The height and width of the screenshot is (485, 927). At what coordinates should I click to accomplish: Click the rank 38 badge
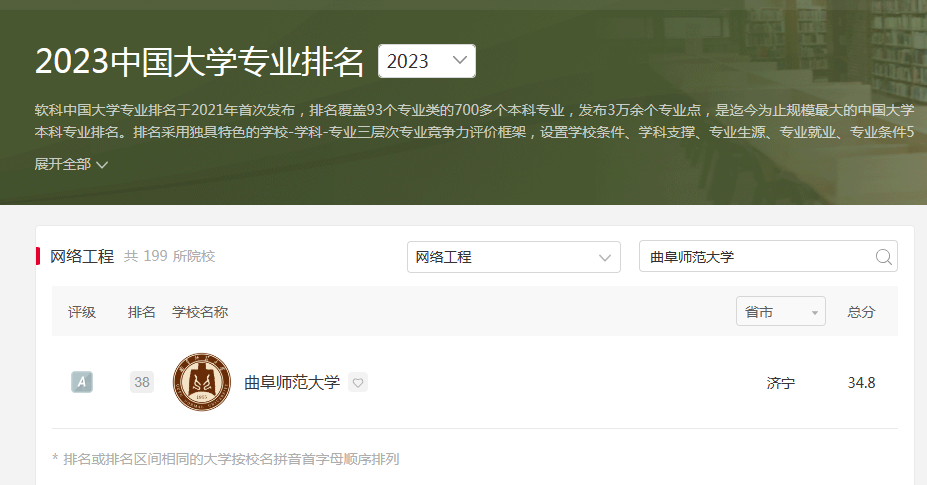(142, 382)
